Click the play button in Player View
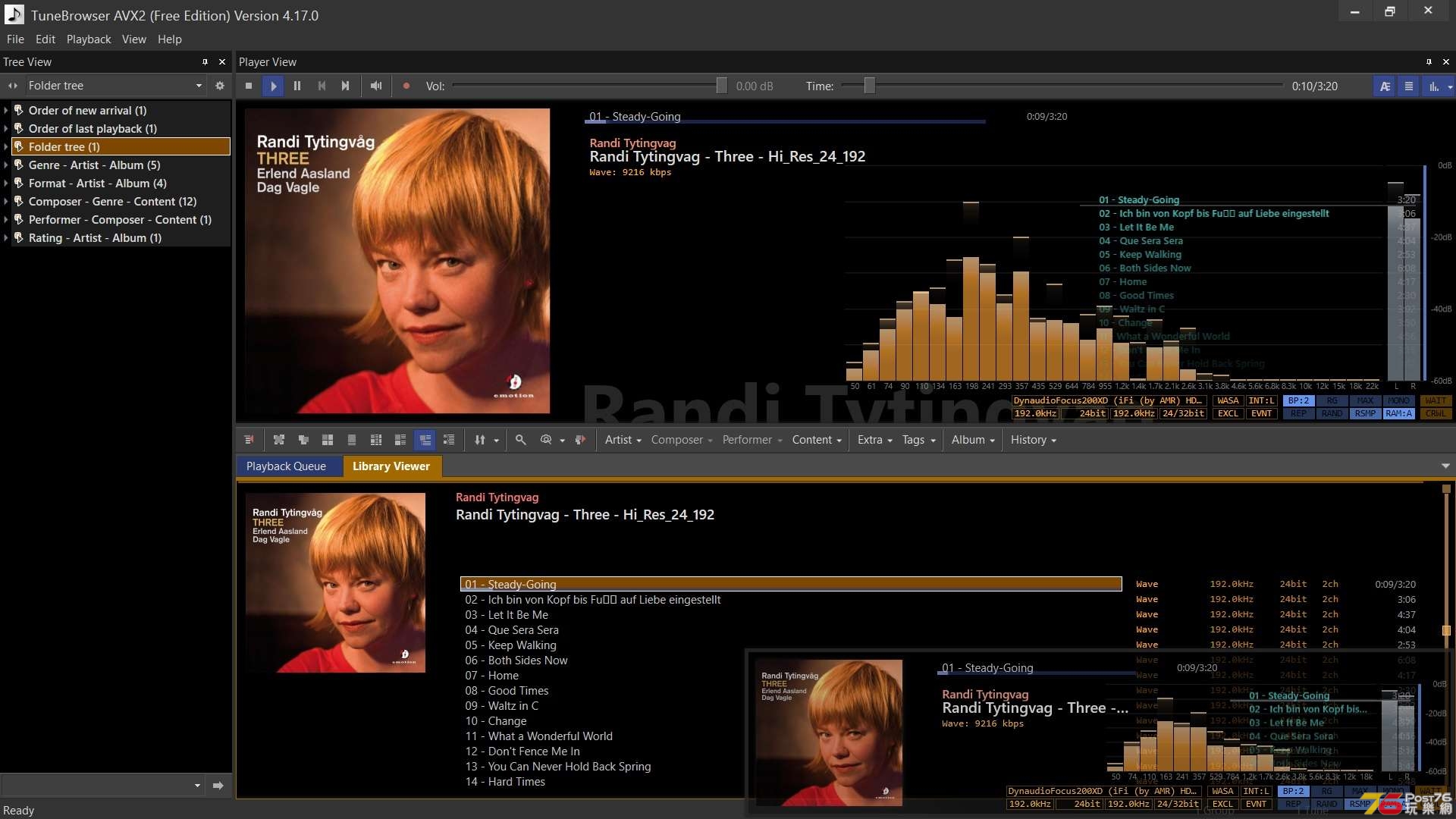Viewport: 1456px width, 819px height. coord(273,86)
